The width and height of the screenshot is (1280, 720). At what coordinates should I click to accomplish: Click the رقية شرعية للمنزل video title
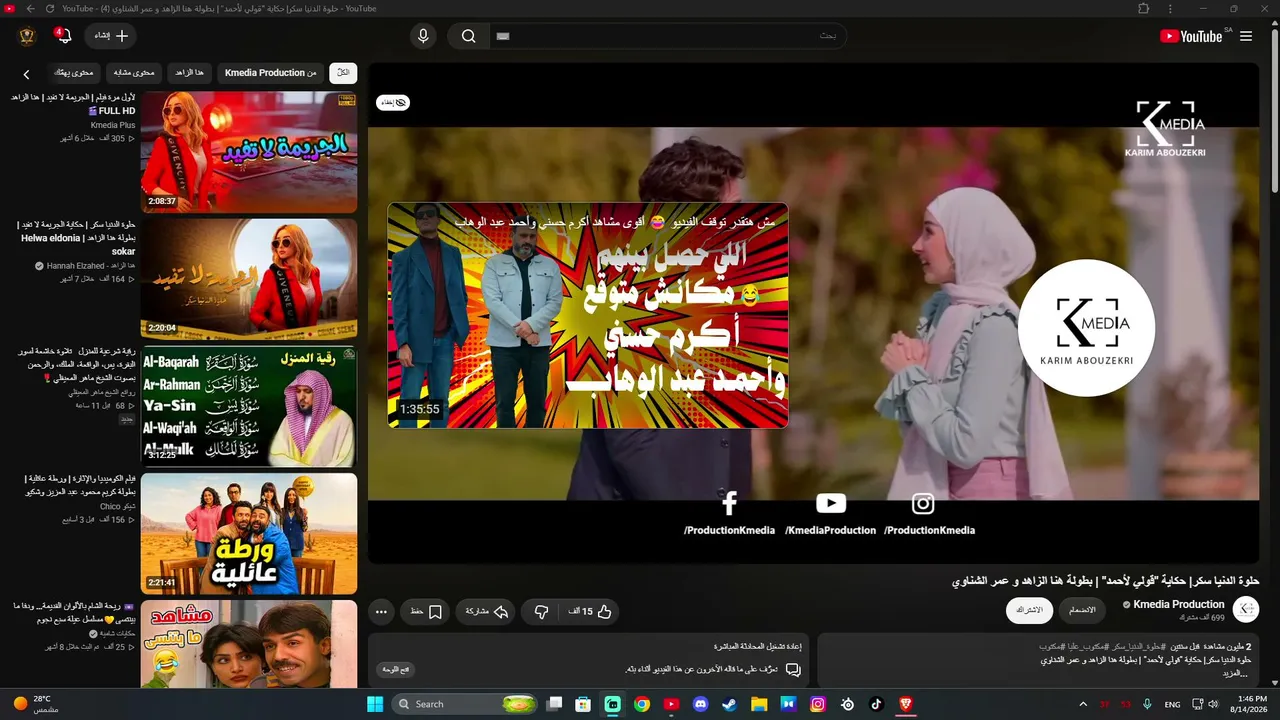(77, 365)
